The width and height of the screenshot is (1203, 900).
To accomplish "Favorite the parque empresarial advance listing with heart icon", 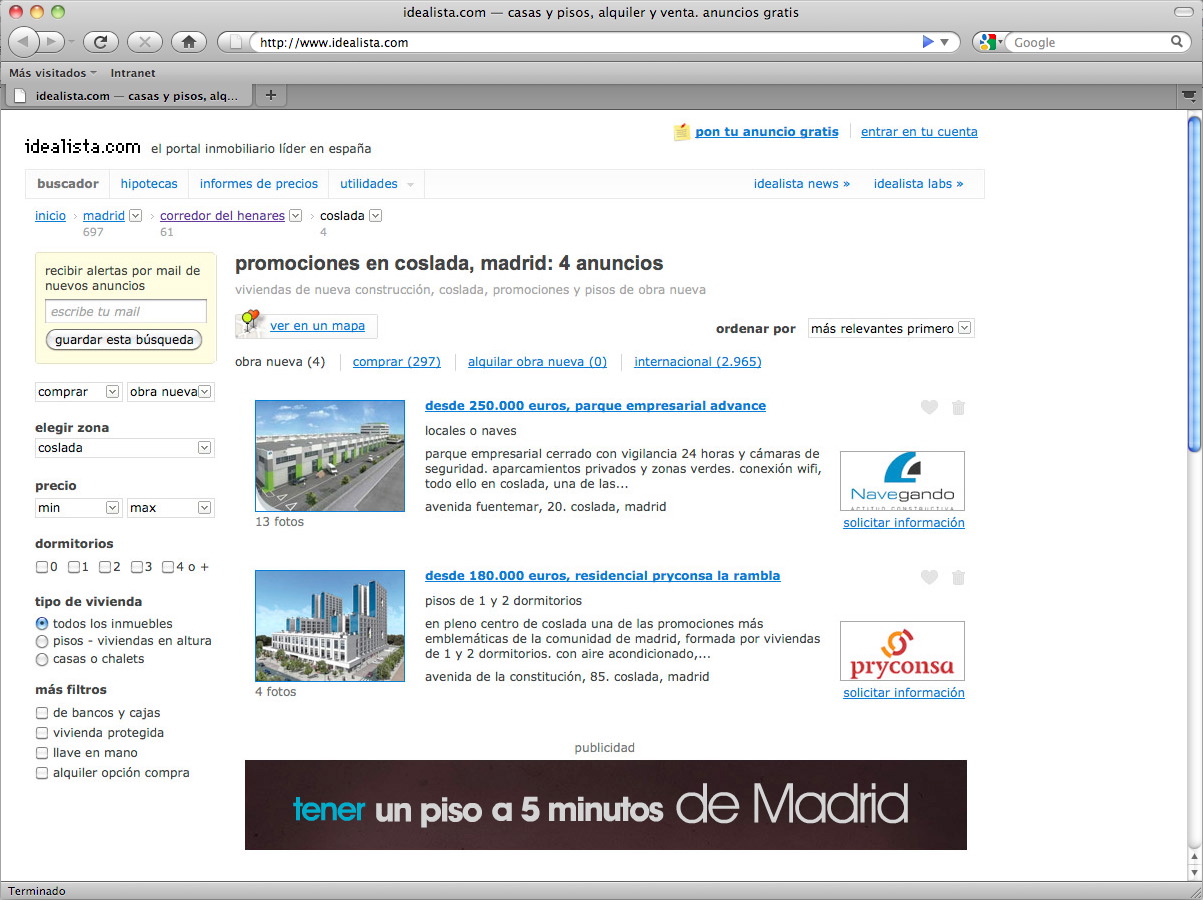I will click(929, 407).
